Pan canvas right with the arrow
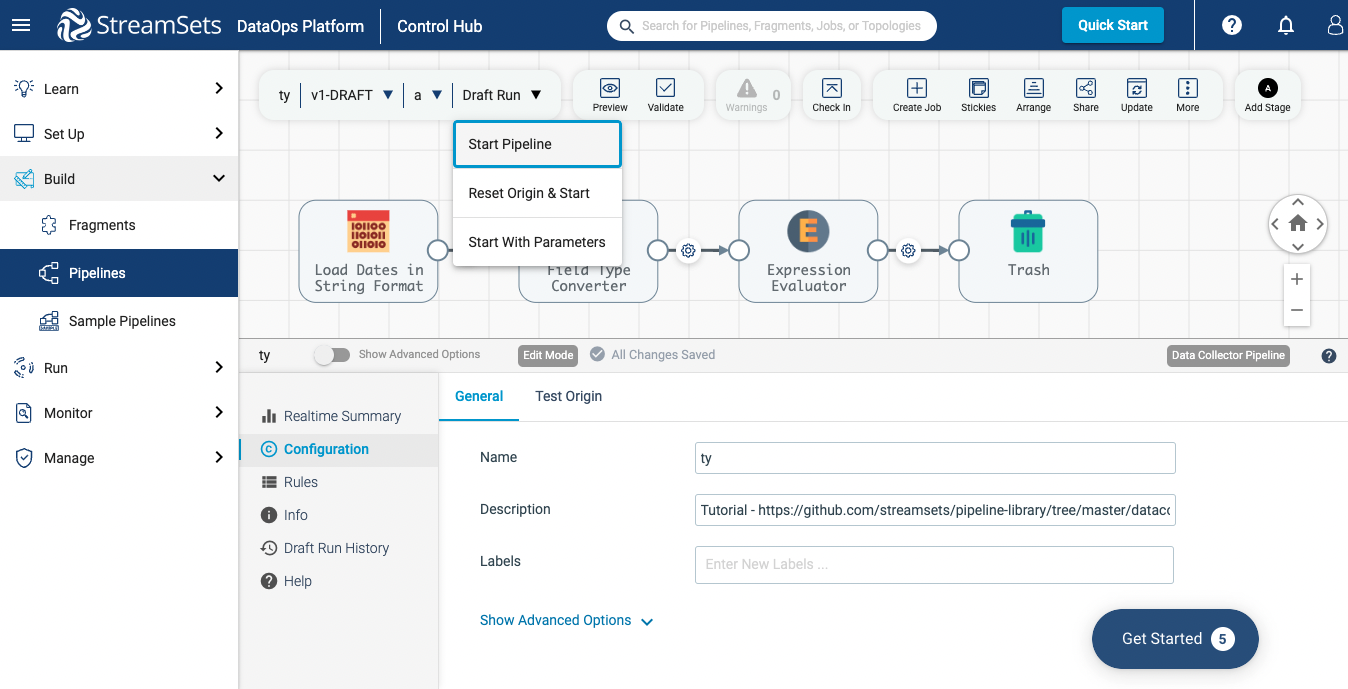 click(1320, 224)
